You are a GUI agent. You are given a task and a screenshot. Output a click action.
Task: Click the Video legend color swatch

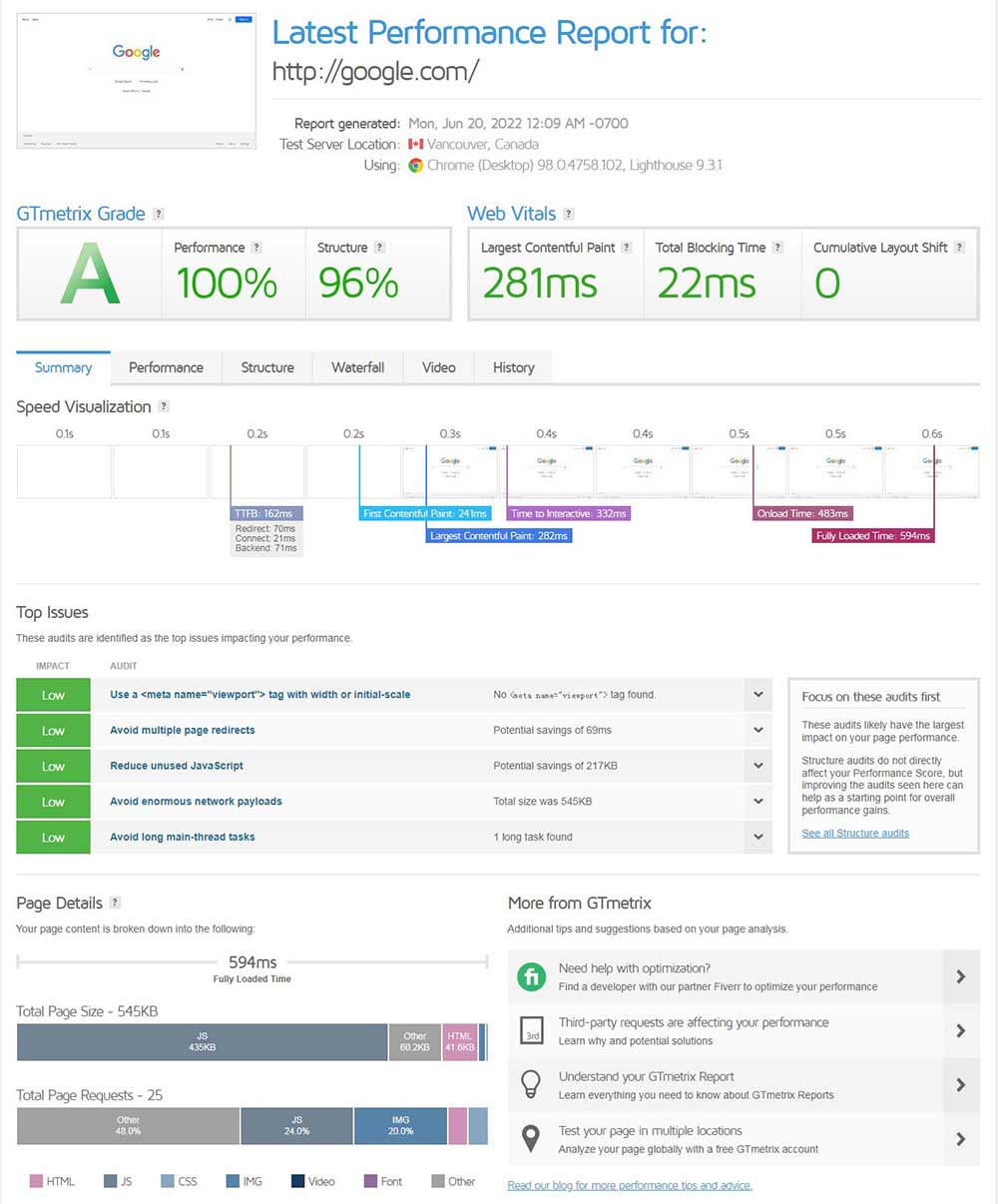[297, 1182]
